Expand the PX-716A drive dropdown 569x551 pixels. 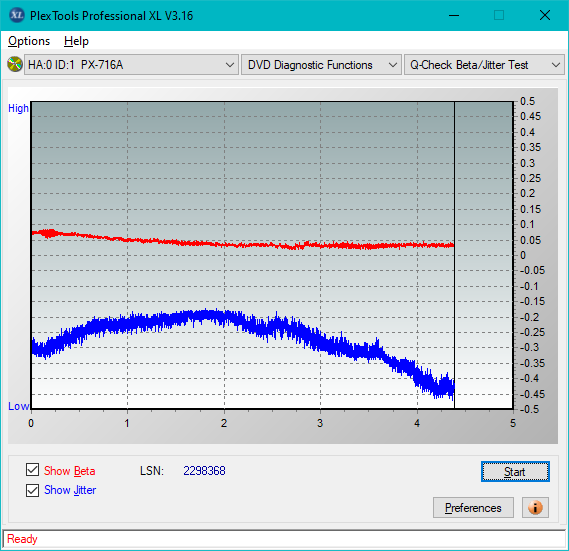click(x=131, y=65)
